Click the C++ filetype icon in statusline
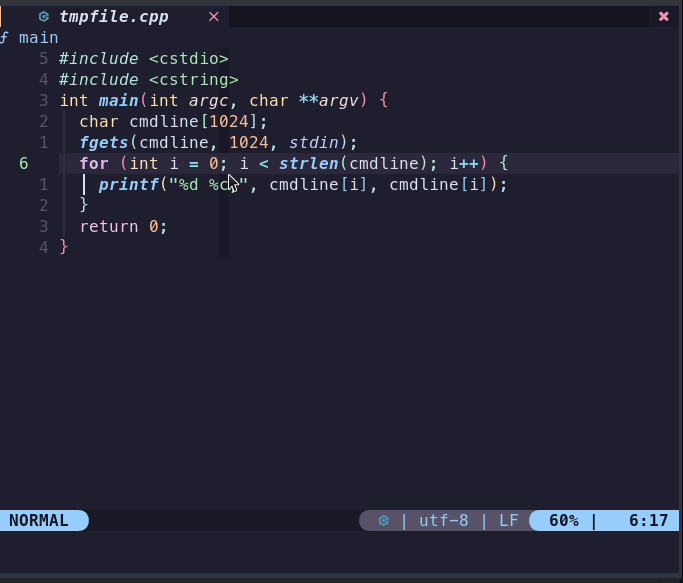This screenshot has width=683, height=583. click(x=383, y=521)
